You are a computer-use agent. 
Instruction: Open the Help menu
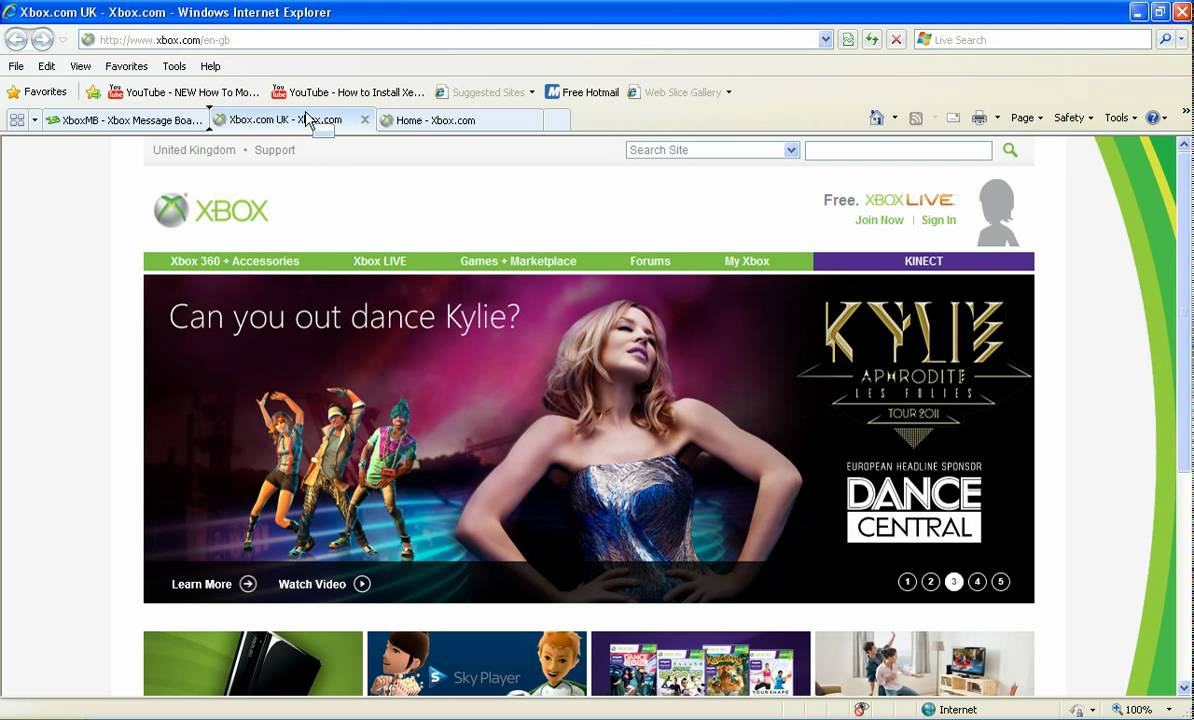click(x=210, y=66)
